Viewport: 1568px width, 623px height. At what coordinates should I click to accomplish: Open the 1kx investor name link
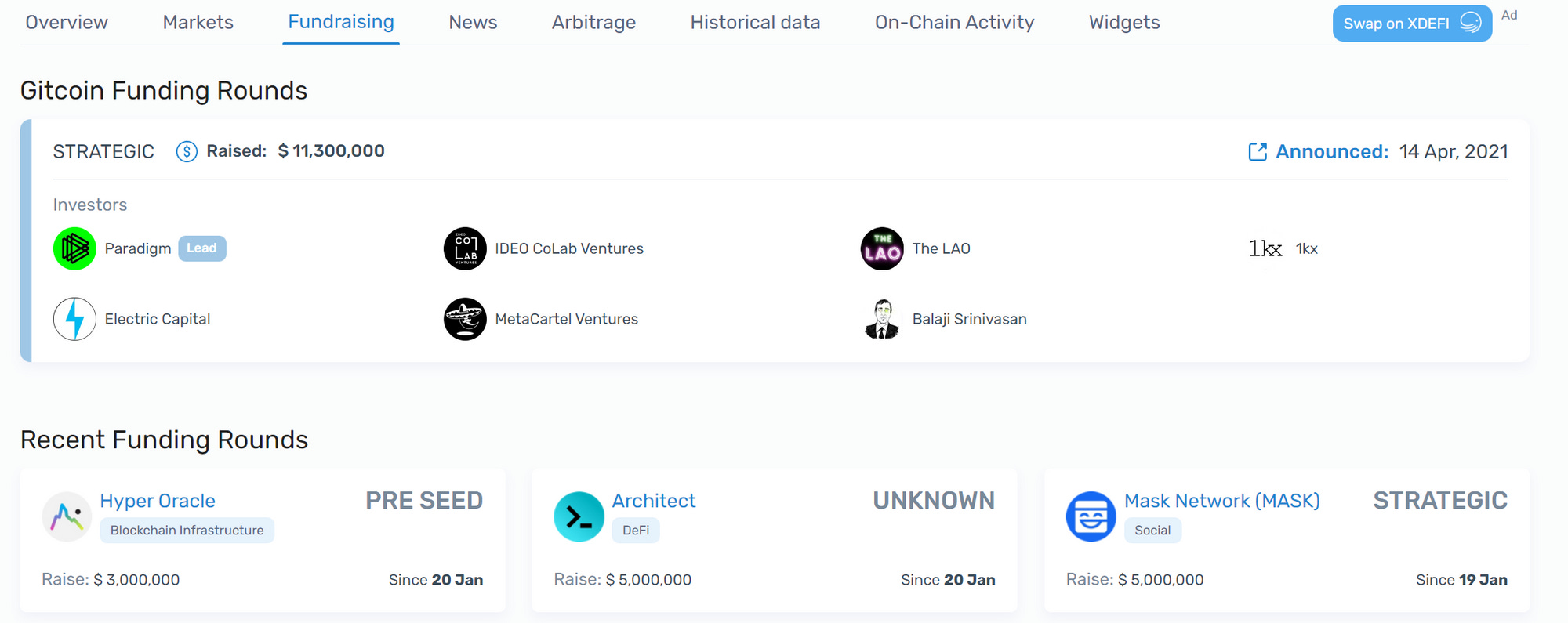point(1307,248)
